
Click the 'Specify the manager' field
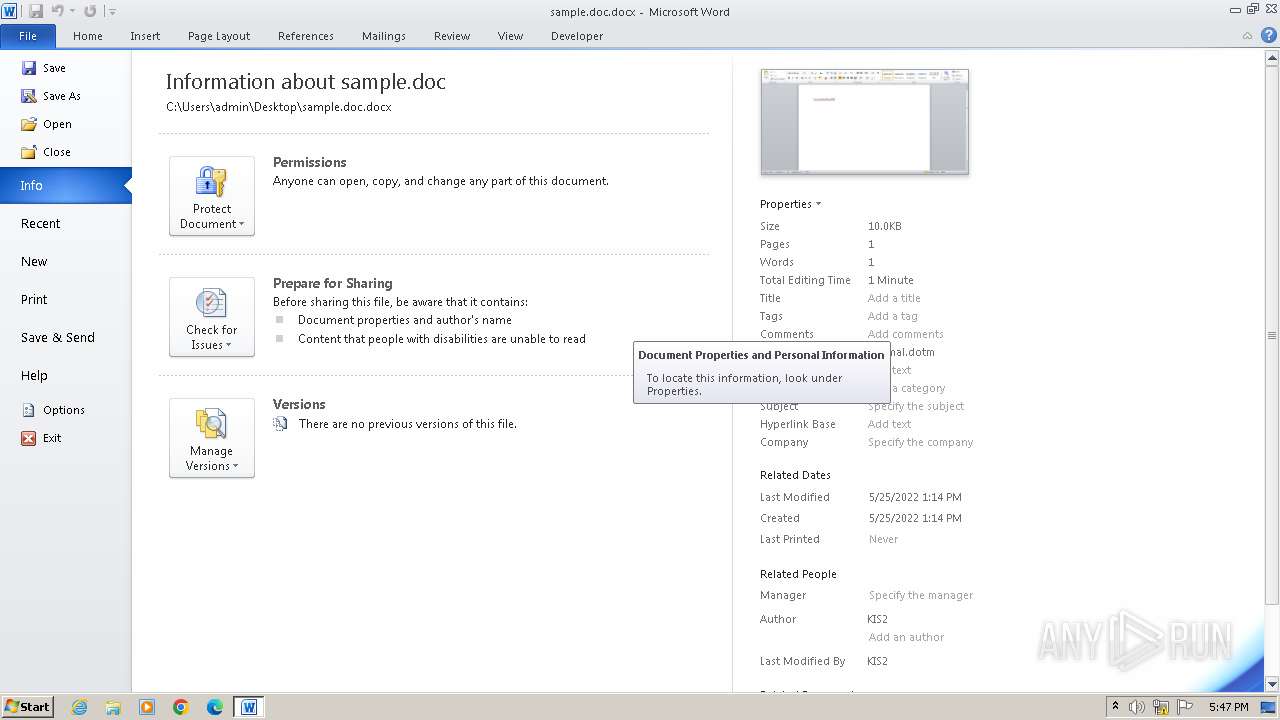tap(920, 595)
